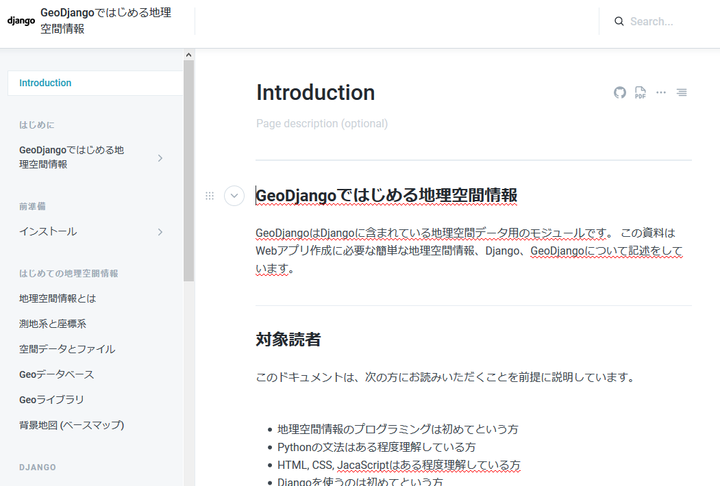Open 背景地図 (ベースマップ) page
The image size is (720, 486).
(x=72, y=425)
